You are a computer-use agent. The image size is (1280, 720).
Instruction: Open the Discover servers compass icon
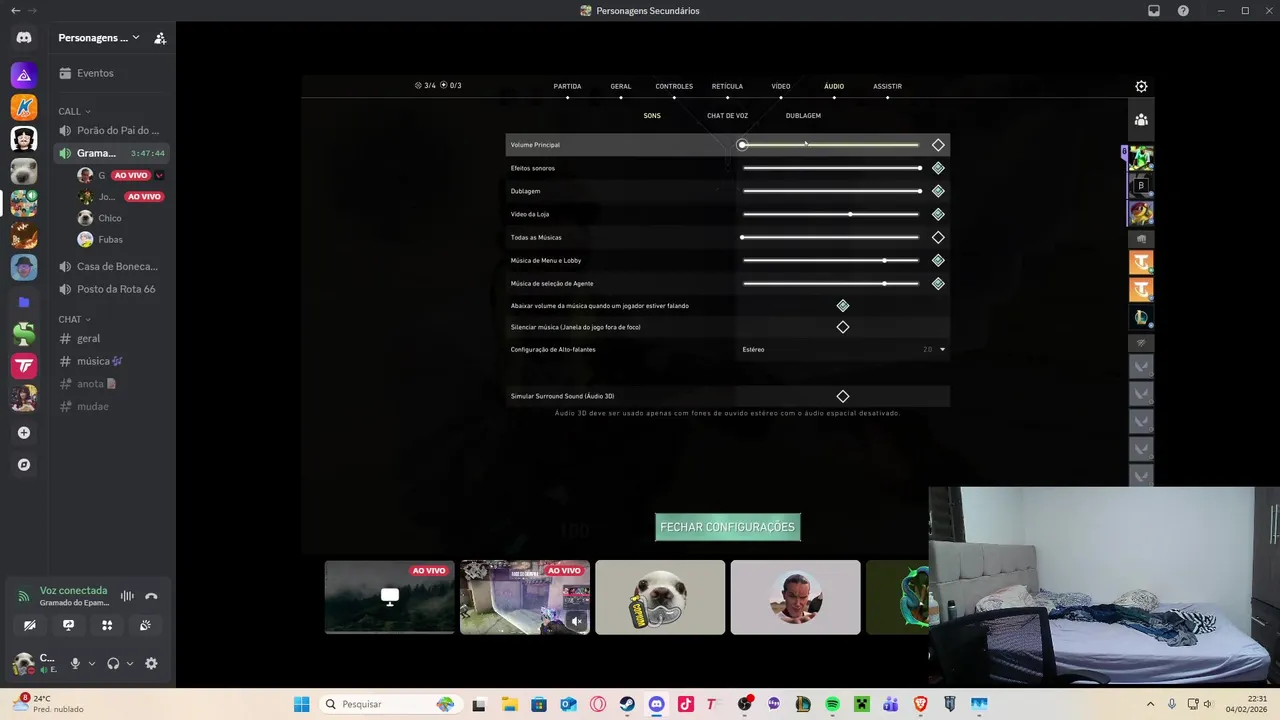click(x=24, y=465)
